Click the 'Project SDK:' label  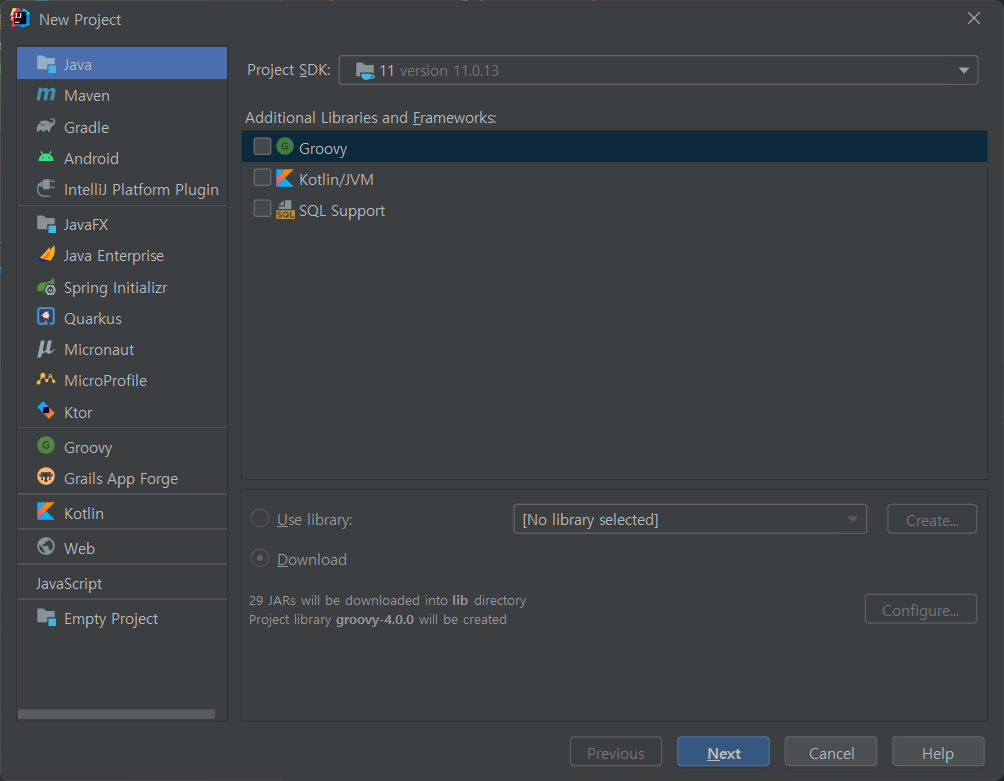coord(289,70)
